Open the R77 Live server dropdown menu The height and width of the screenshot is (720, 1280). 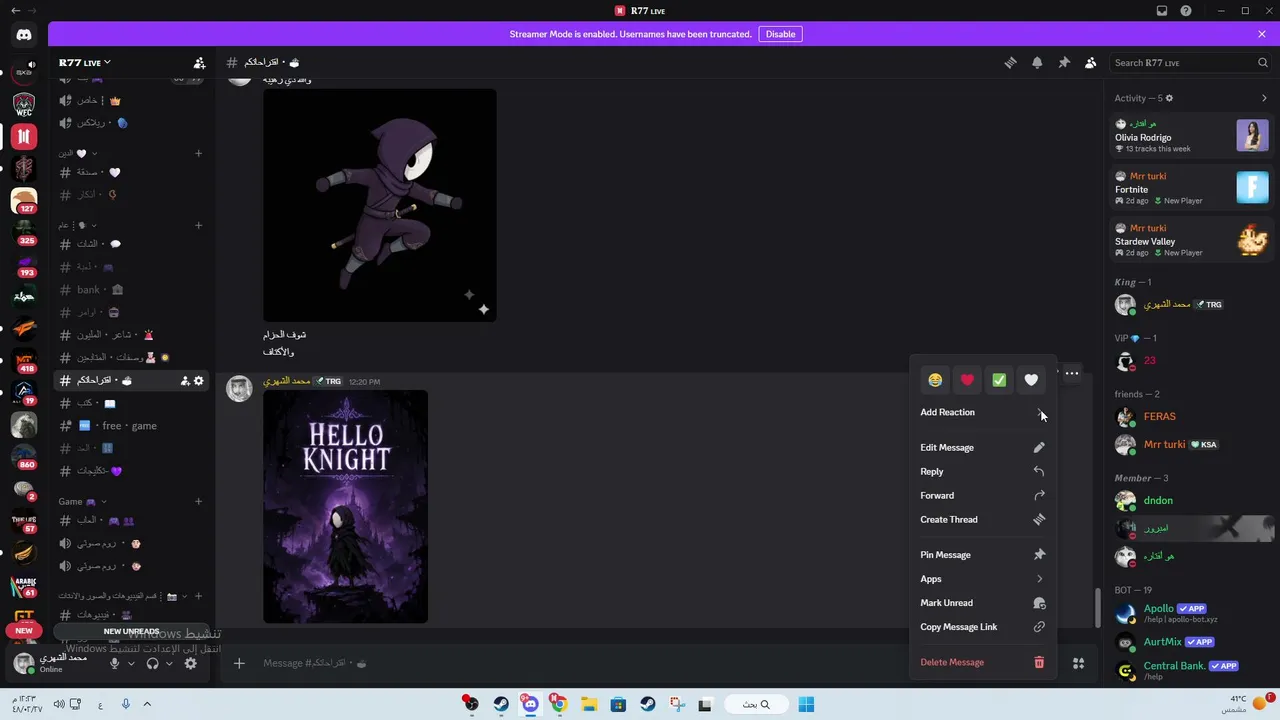(x=85, y=63)
